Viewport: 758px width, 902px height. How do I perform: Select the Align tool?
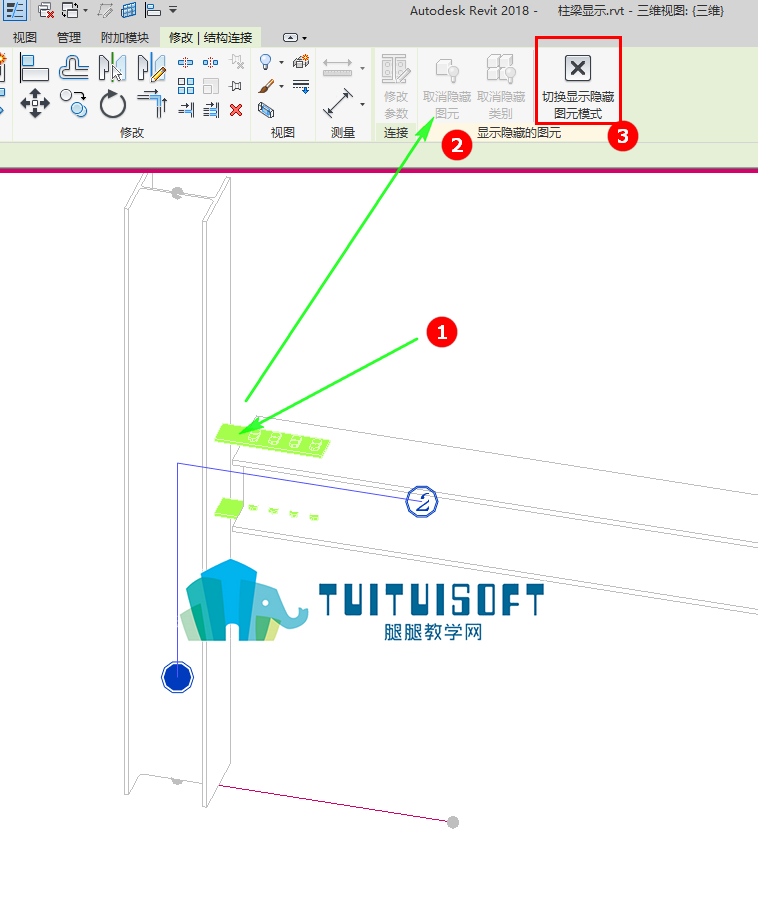tap(34, 67)
